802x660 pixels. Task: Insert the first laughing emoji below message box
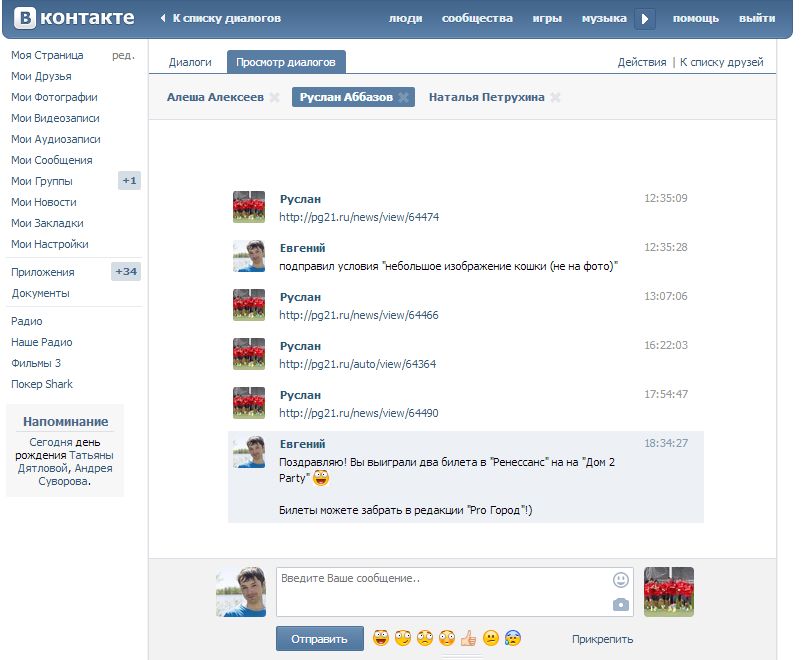pyautogui.click(x=381, y=638)
